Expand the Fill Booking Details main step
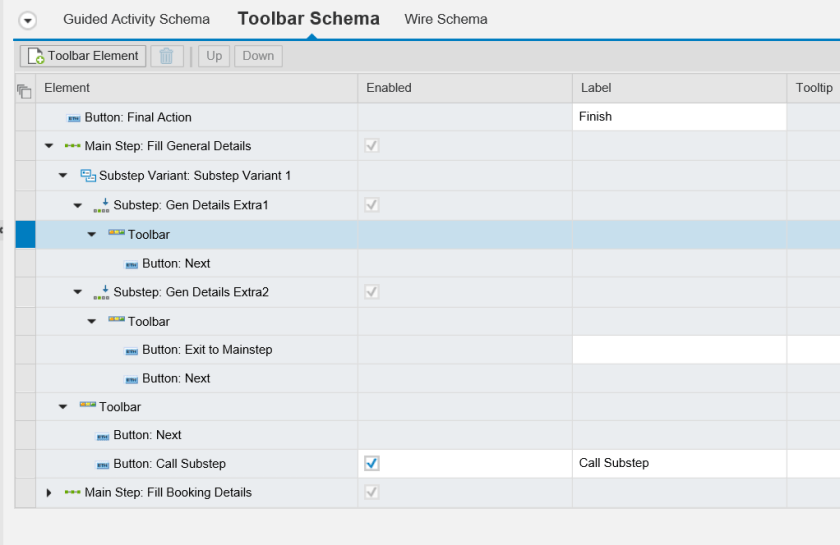 click(49, 493)
